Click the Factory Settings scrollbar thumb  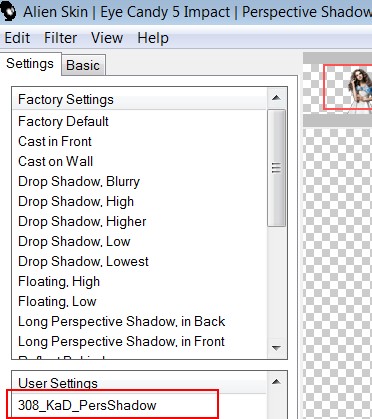pyautogui.click(x=276, y=168)
